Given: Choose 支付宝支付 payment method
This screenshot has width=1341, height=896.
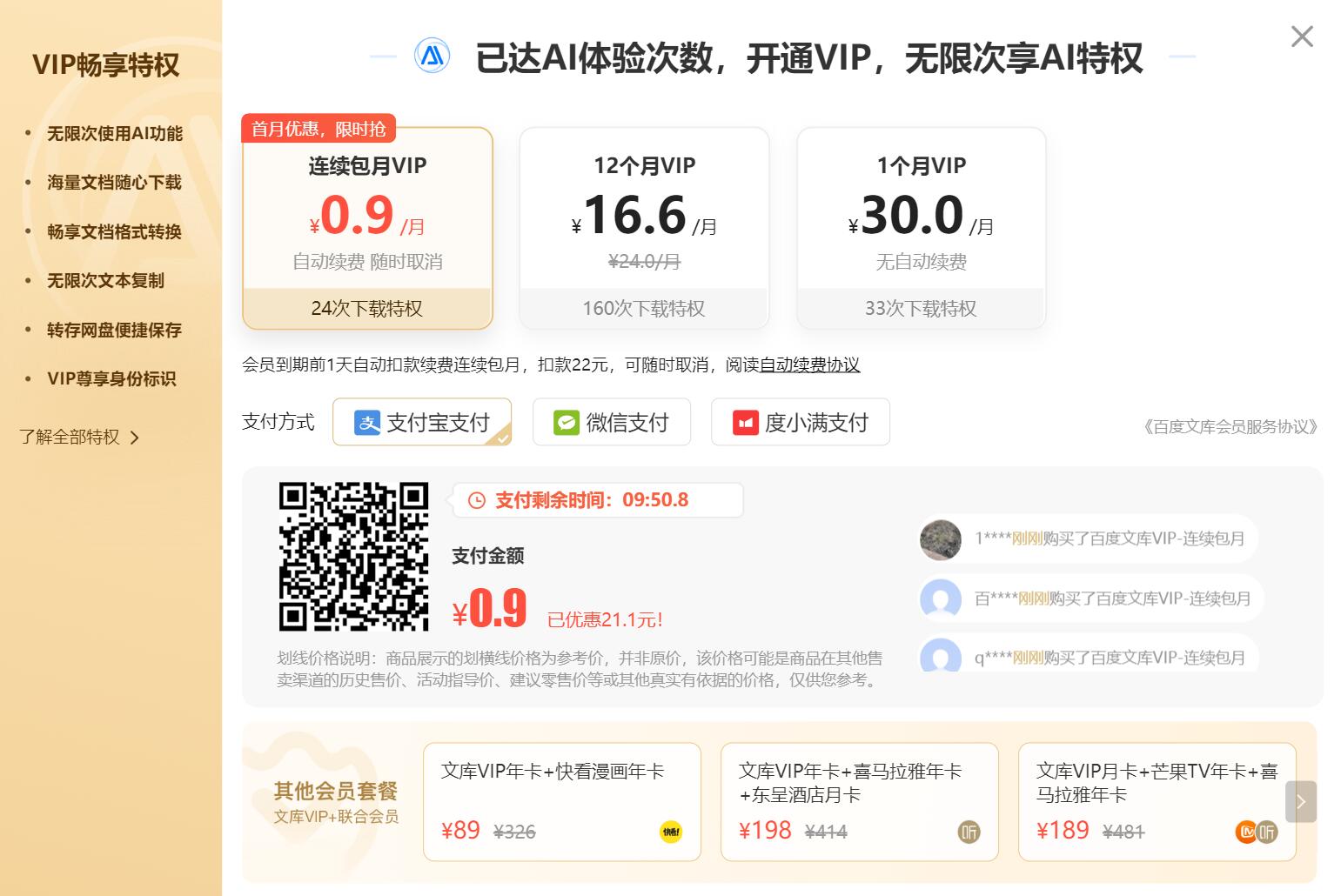Looking at the screenshot, I should pos(422,422).
